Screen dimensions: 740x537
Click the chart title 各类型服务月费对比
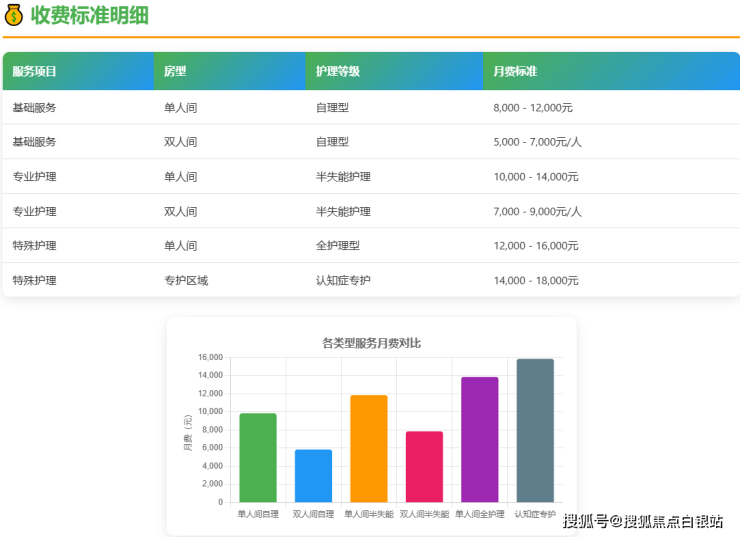click(x=371, y=343)
